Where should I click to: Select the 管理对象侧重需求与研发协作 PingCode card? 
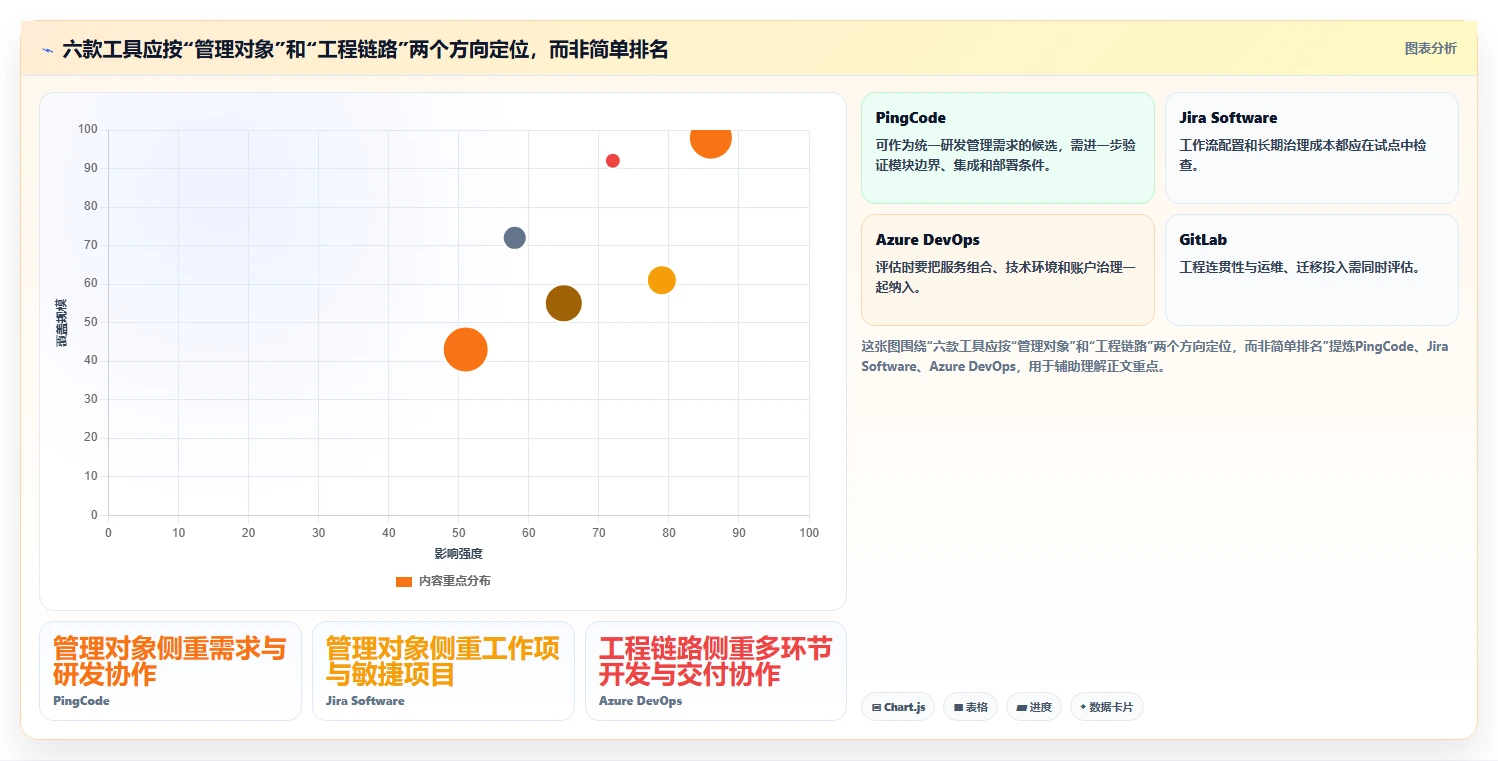pyautogui.click(x=170, y=671)
